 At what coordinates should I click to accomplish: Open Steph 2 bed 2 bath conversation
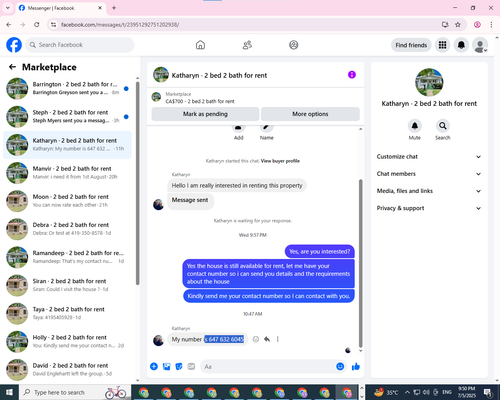coord(68,117)
